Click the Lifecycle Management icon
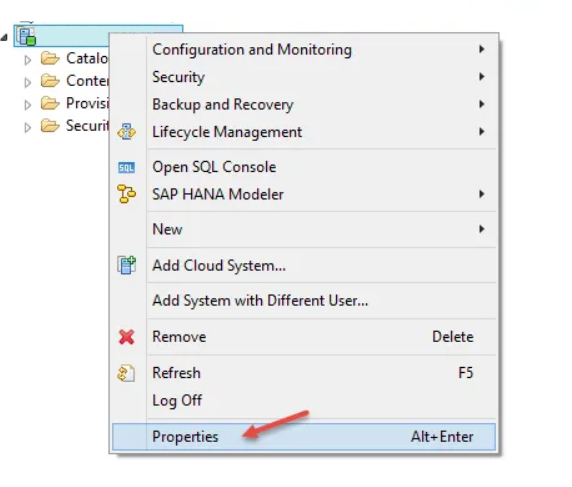The image size is (572, 487). pos(126,132)
